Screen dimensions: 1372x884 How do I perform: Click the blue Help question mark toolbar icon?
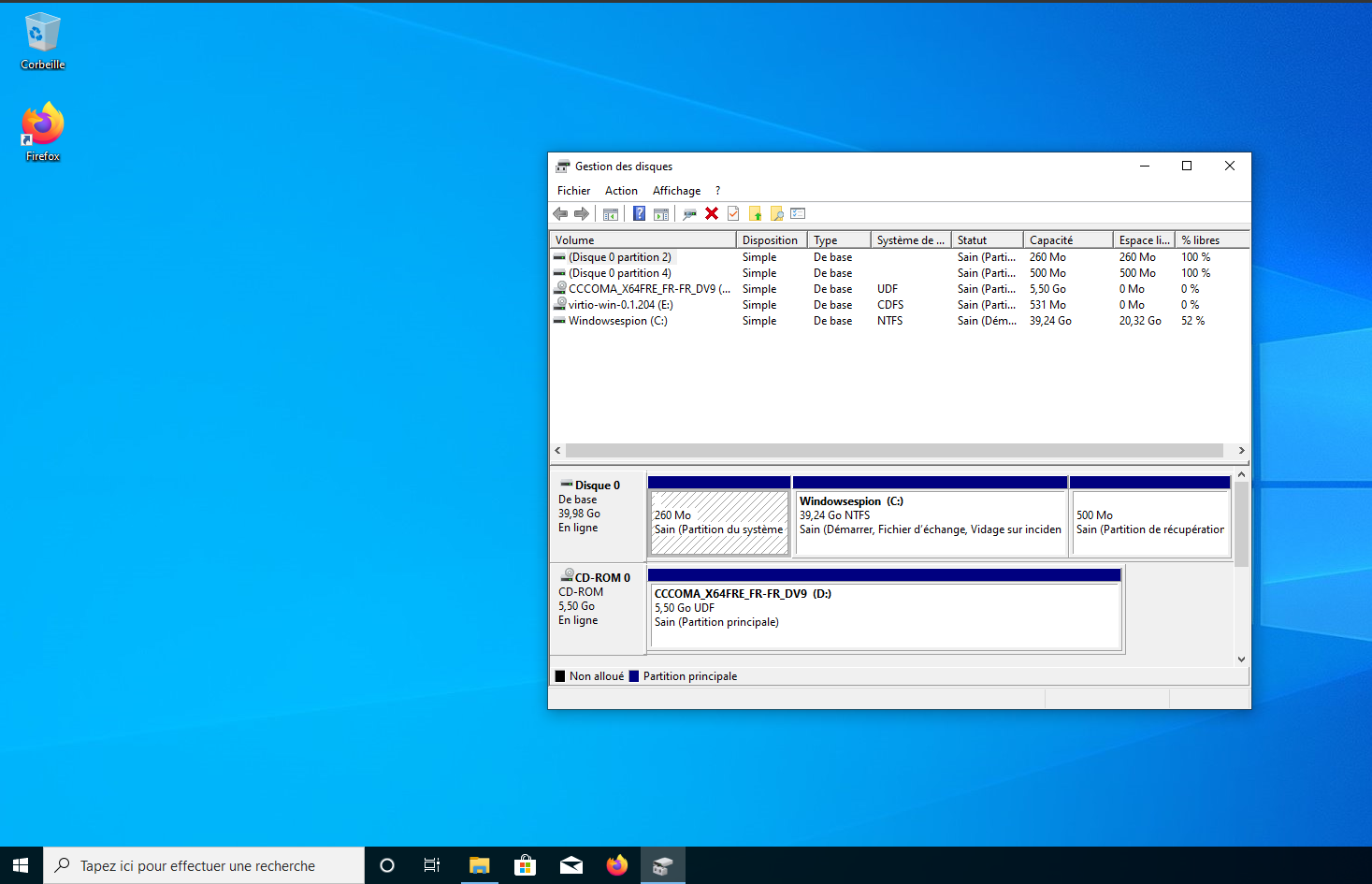tap(639, 213)
